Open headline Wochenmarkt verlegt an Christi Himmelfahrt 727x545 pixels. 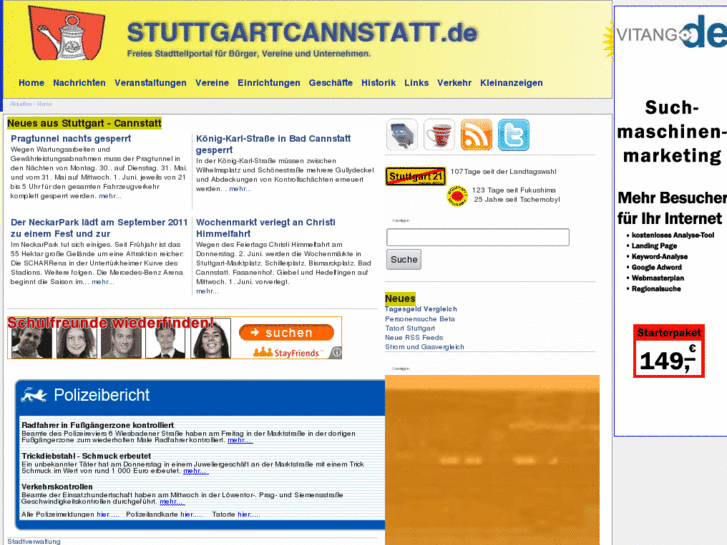point(265,228)
